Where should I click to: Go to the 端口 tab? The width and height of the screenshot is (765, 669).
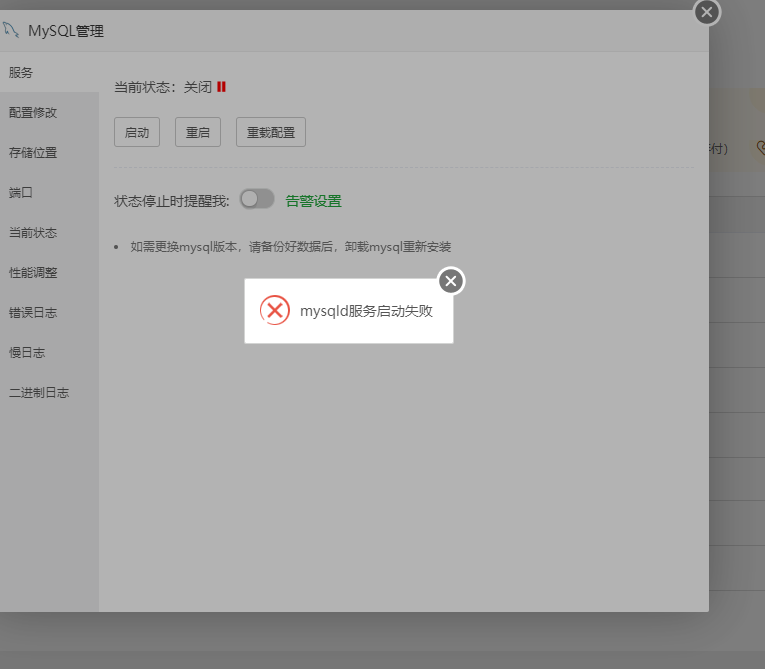click(49, 192)
